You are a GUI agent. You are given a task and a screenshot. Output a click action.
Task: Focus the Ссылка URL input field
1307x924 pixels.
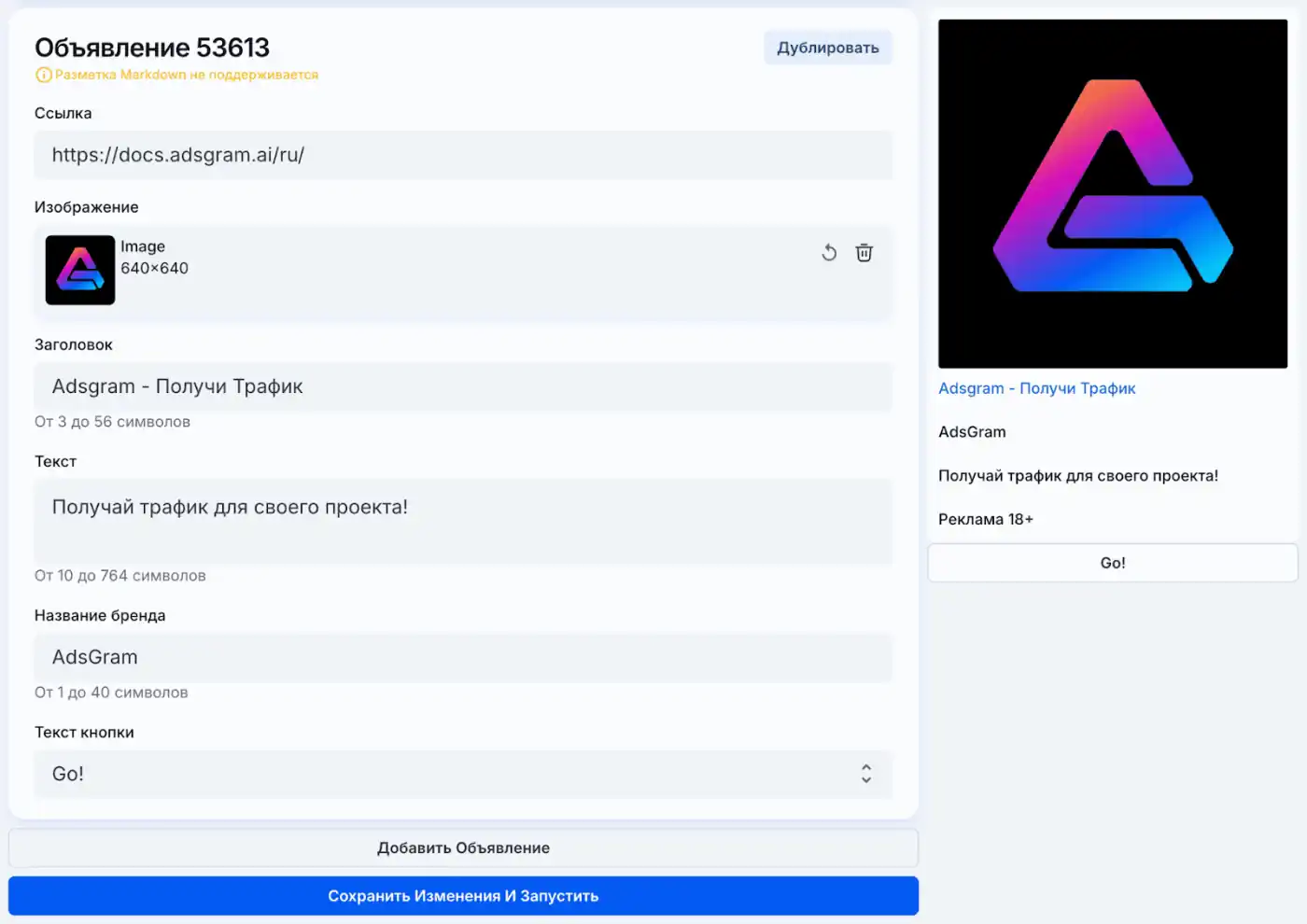(463, 155)
